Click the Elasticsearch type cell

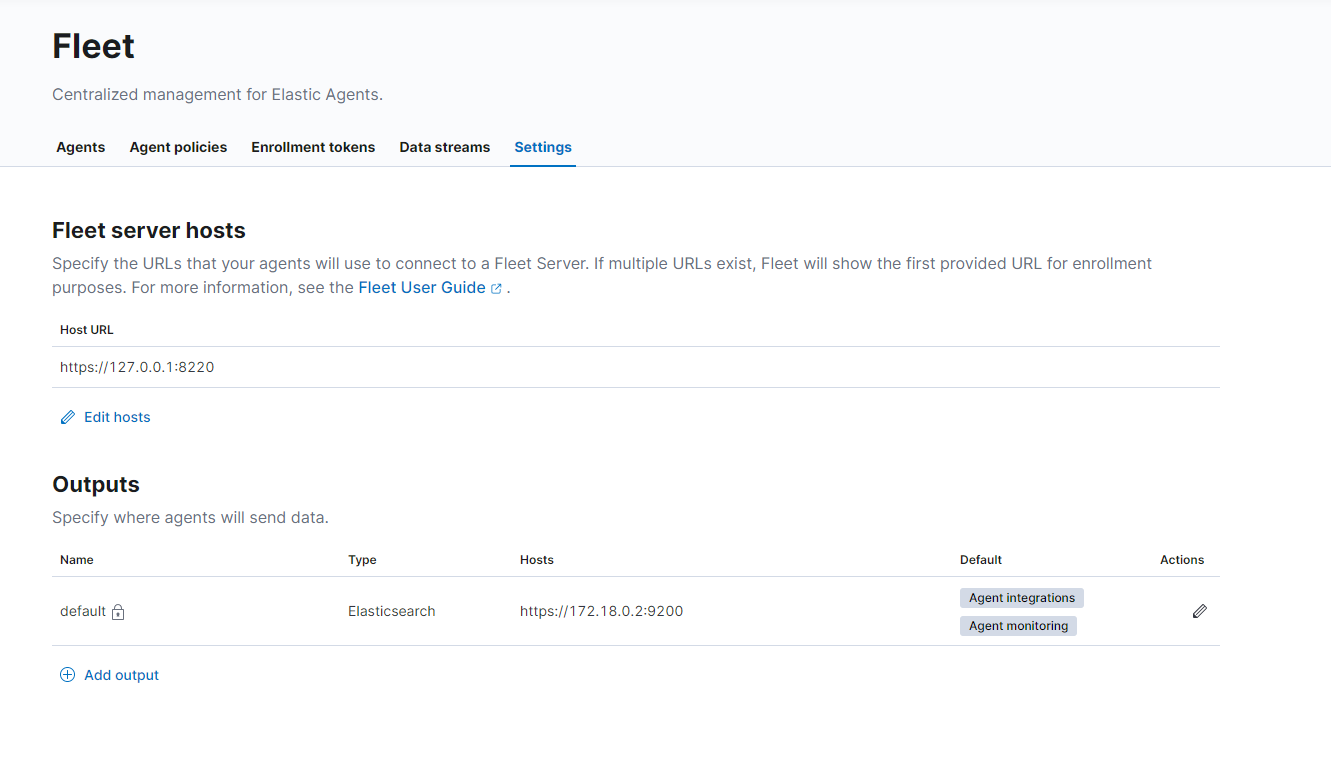pos(392,611)
